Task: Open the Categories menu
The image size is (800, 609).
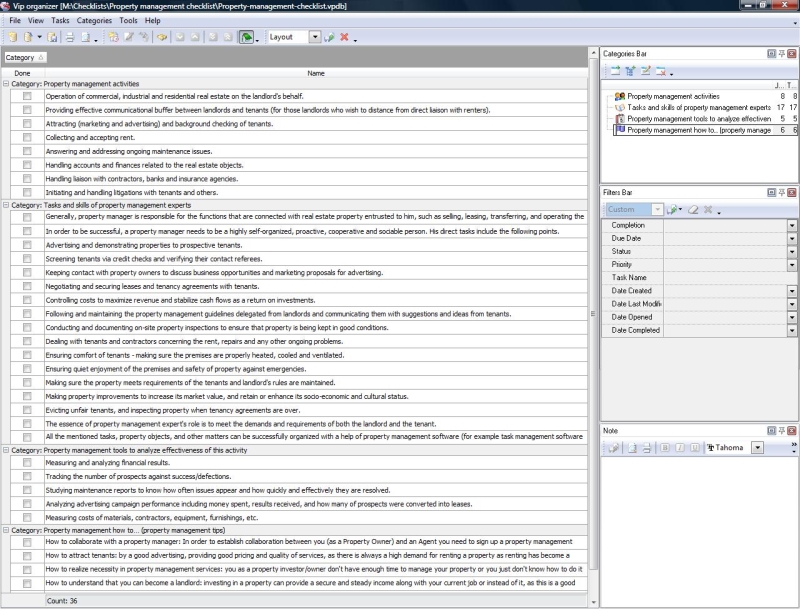Action: (94, 20)
